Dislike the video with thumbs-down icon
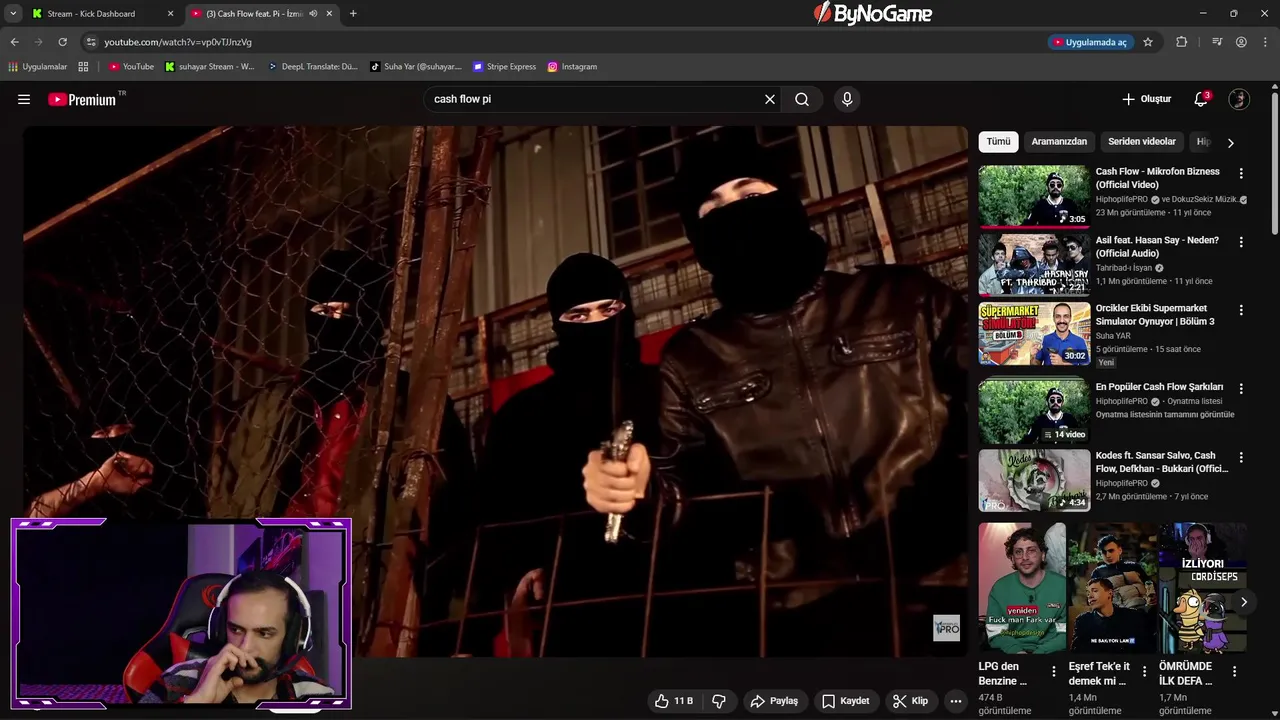This screenshot has height=720, width=1280. [x=719, y=701]
